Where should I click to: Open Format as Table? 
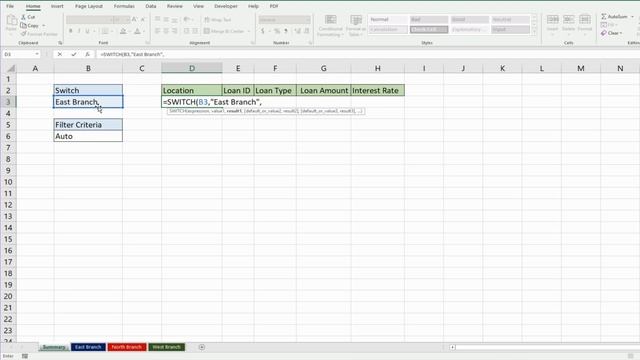[x=356, y=25]
